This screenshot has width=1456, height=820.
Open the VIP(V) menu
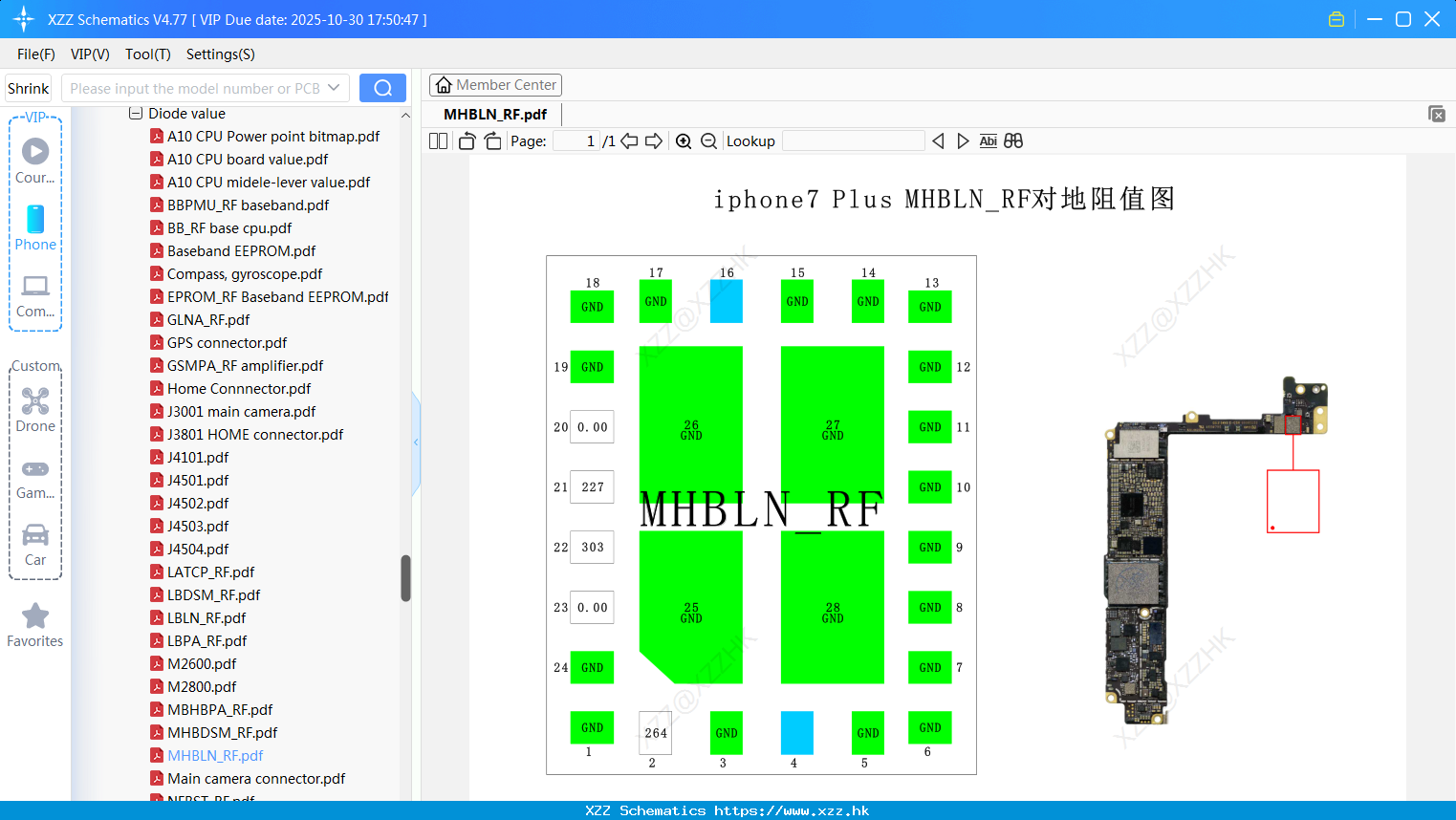(x=90, y=54)
